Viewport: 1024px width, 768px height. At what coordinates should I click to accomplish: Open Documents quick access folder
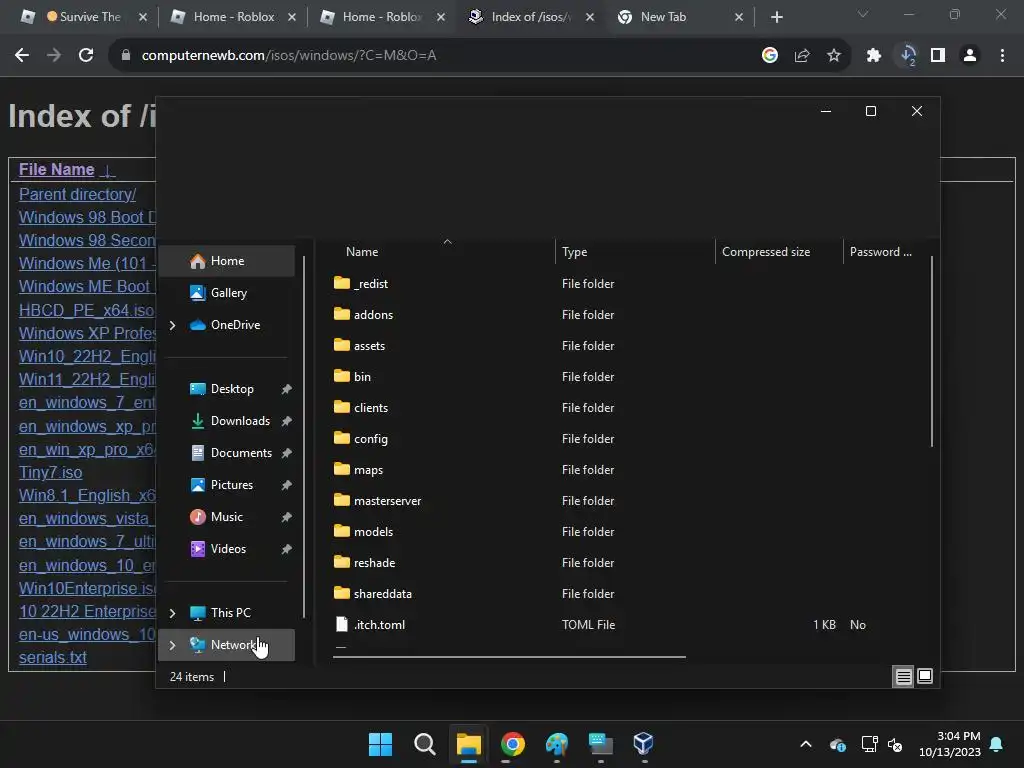(x=227, y=453)
